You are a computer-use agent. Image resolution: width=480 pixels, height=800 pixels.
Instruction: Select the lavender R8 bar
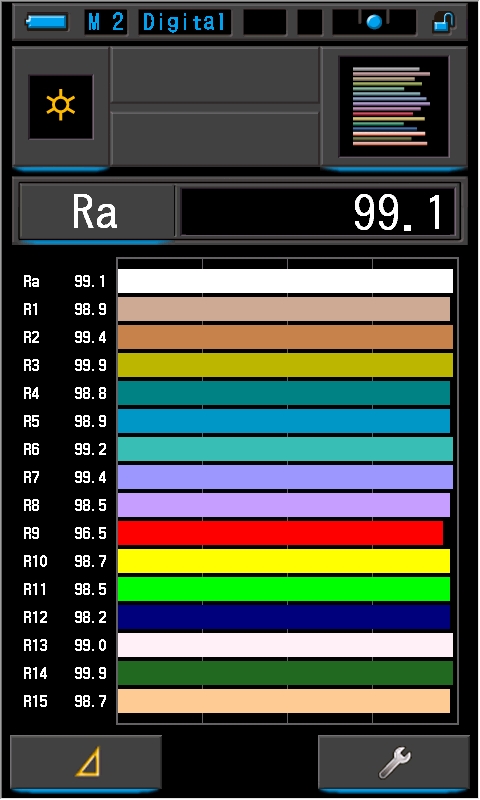point(284,505)
